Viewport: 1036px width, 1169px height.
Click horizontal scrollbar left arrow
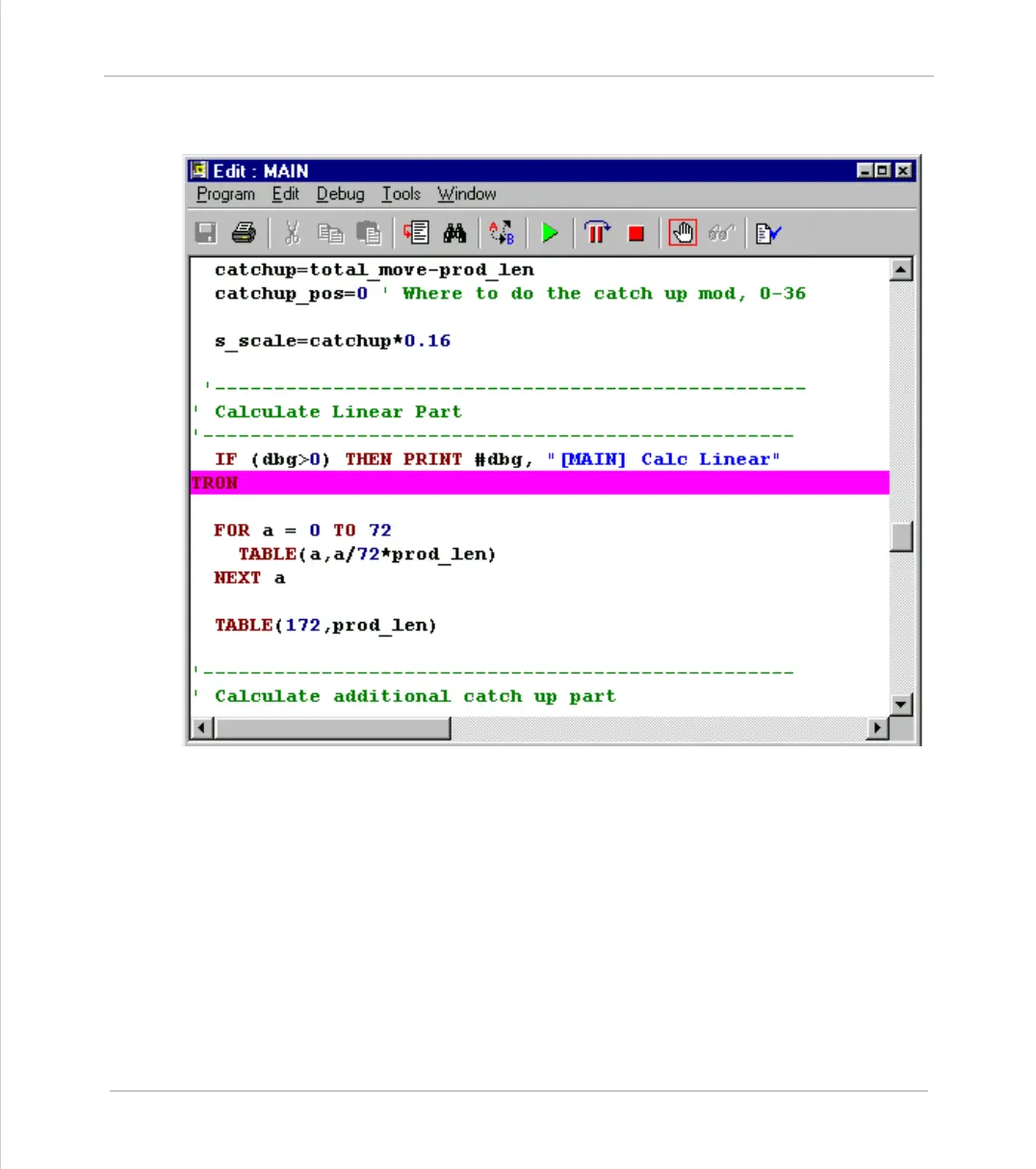[202, 728]
